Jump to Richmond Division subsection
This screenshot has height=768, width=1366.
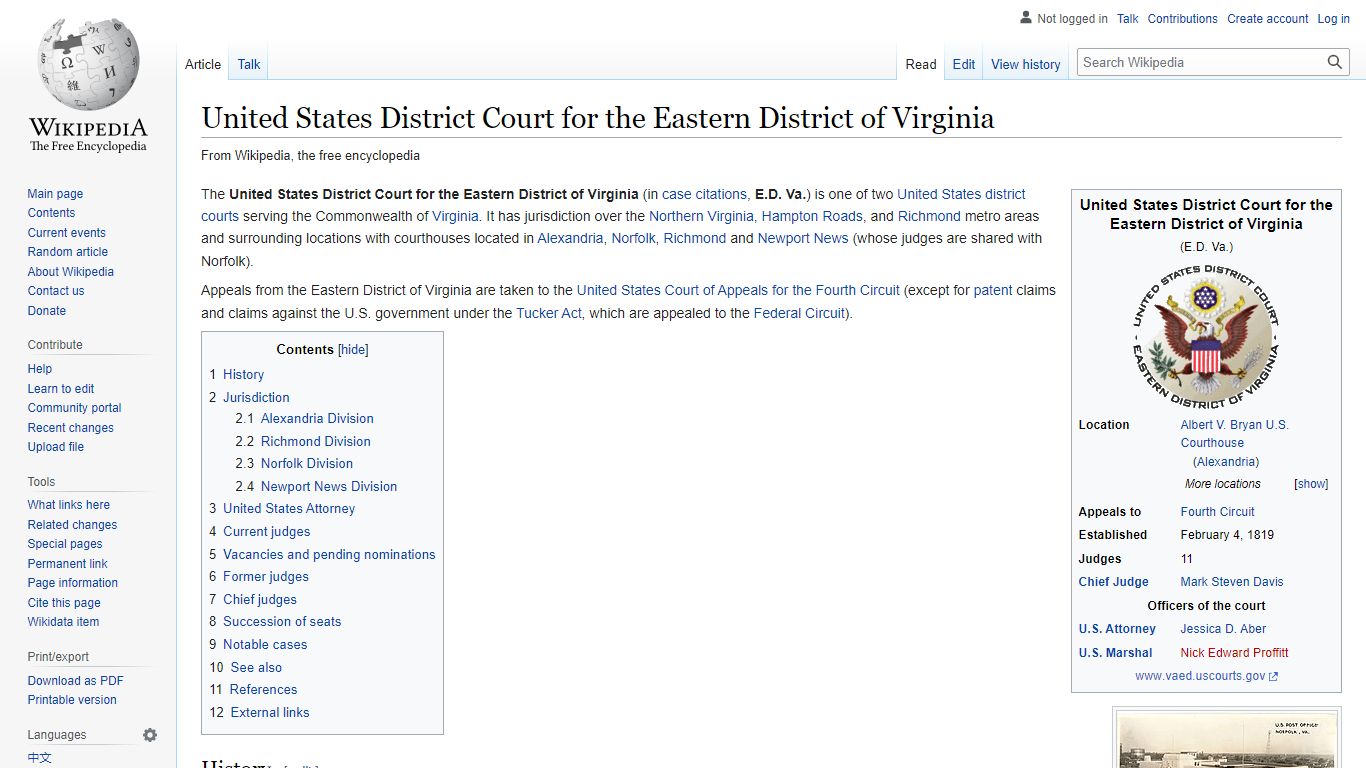316,441
